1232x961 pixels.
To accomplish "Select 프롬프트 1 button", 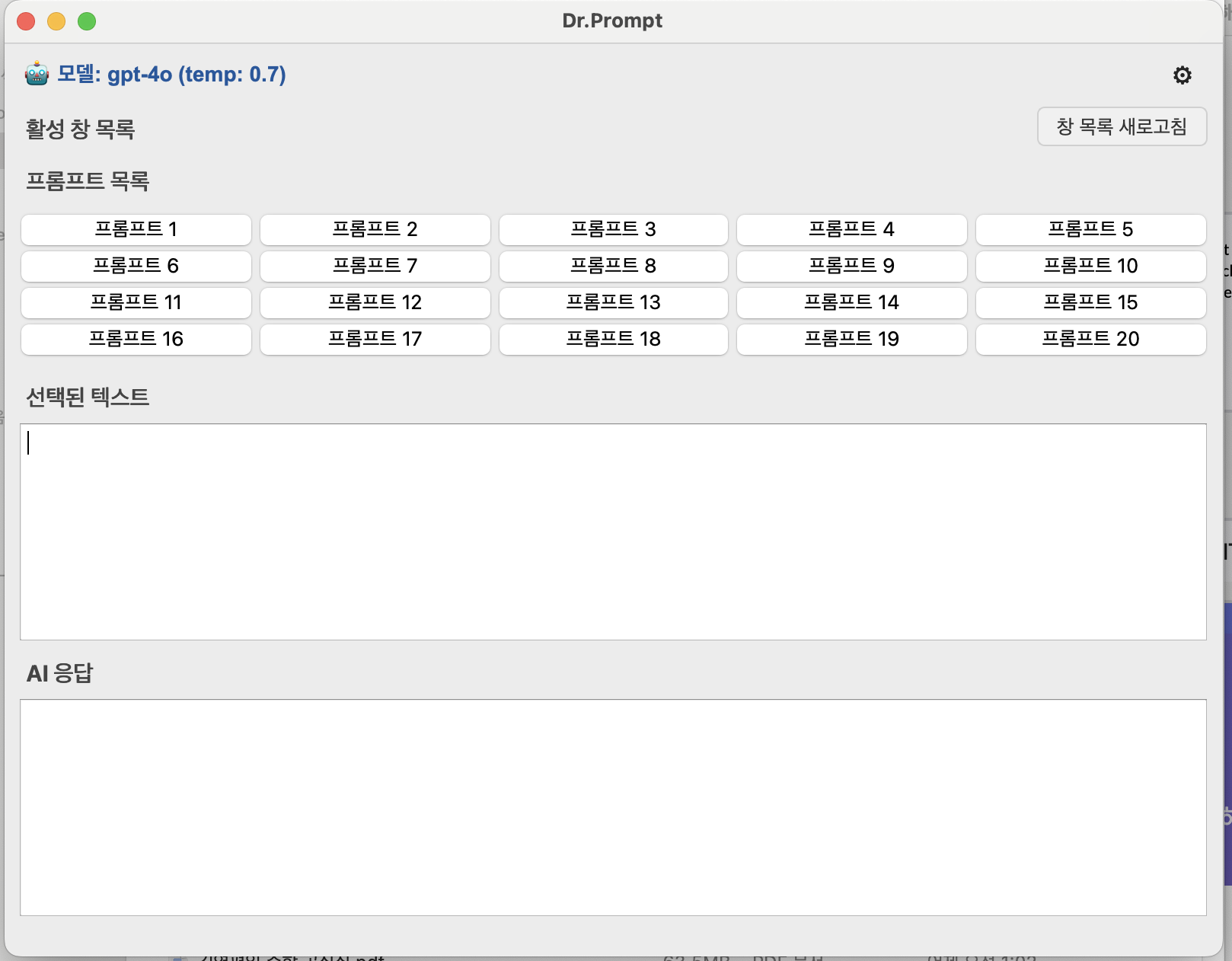I will (136, 229).
